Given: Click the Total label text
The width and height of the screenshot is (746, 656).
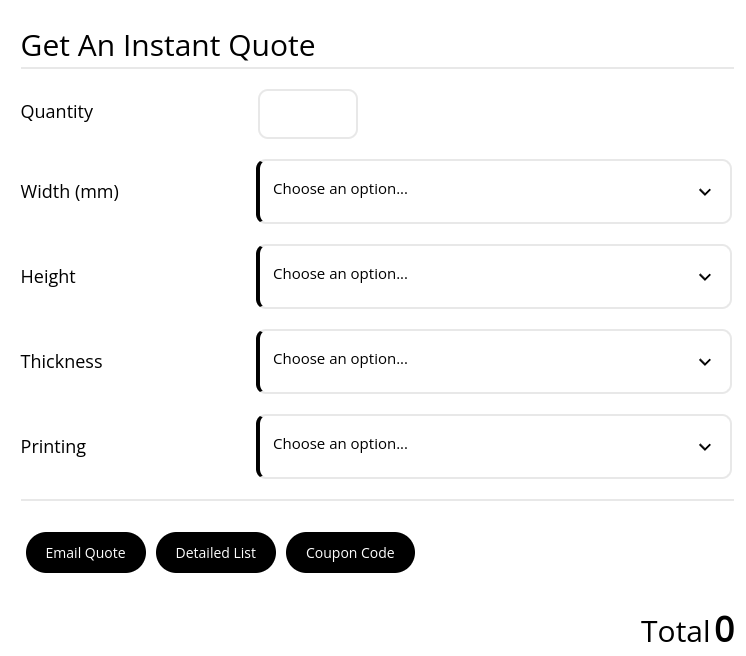Looking at the screenshot, I should click(675, 632).
